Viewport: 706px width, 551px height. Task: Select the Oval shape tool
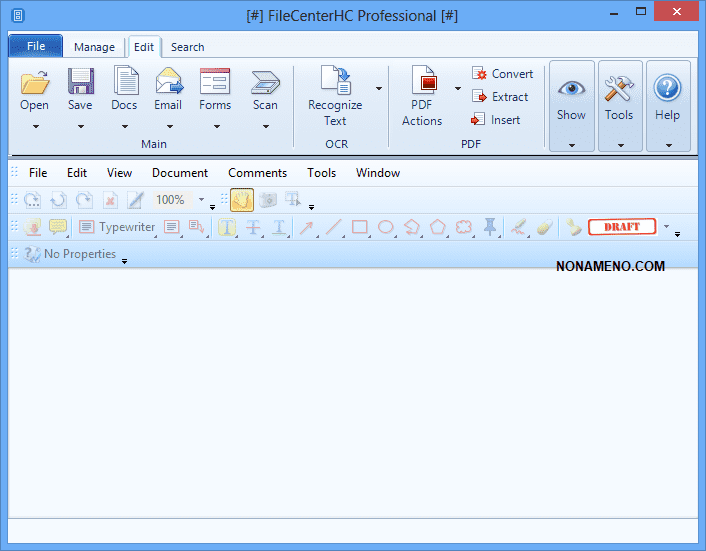[x=386, y=227]
